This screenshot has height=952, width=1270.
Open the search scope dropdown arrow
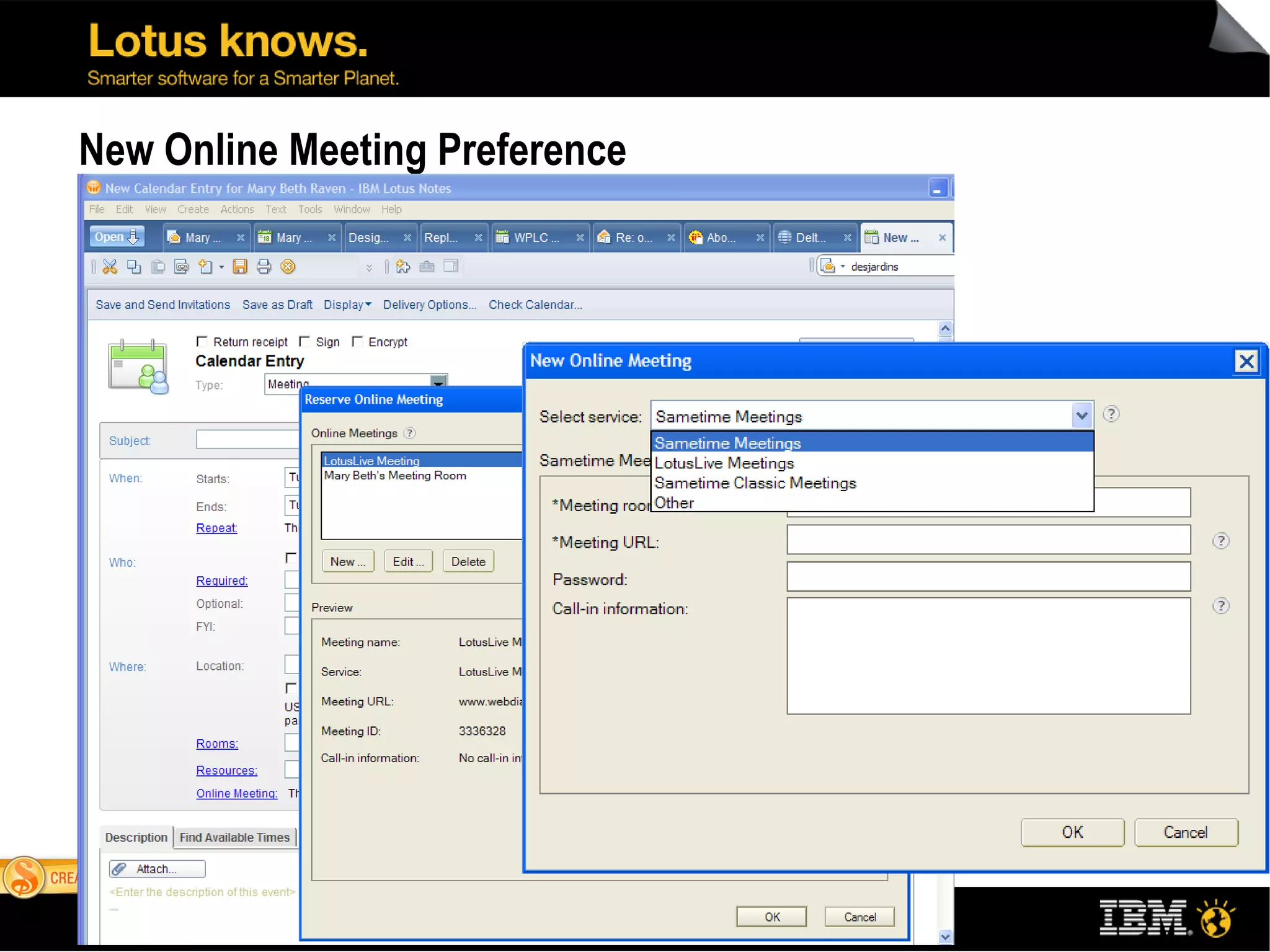click(843, 267)
